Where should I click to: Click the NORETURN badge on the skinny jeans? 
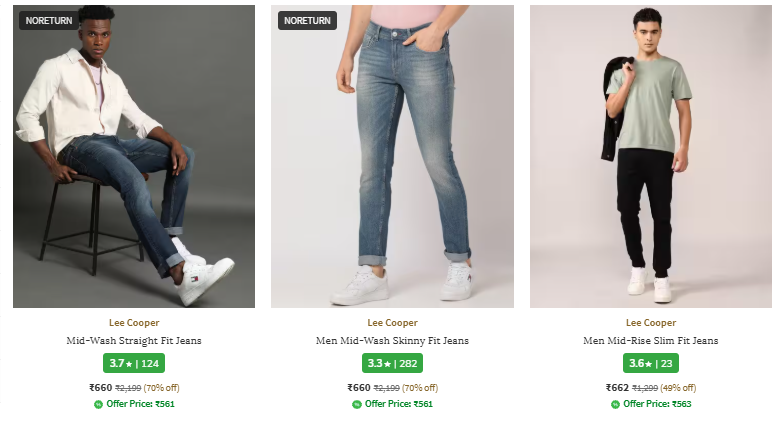(307, 20)
